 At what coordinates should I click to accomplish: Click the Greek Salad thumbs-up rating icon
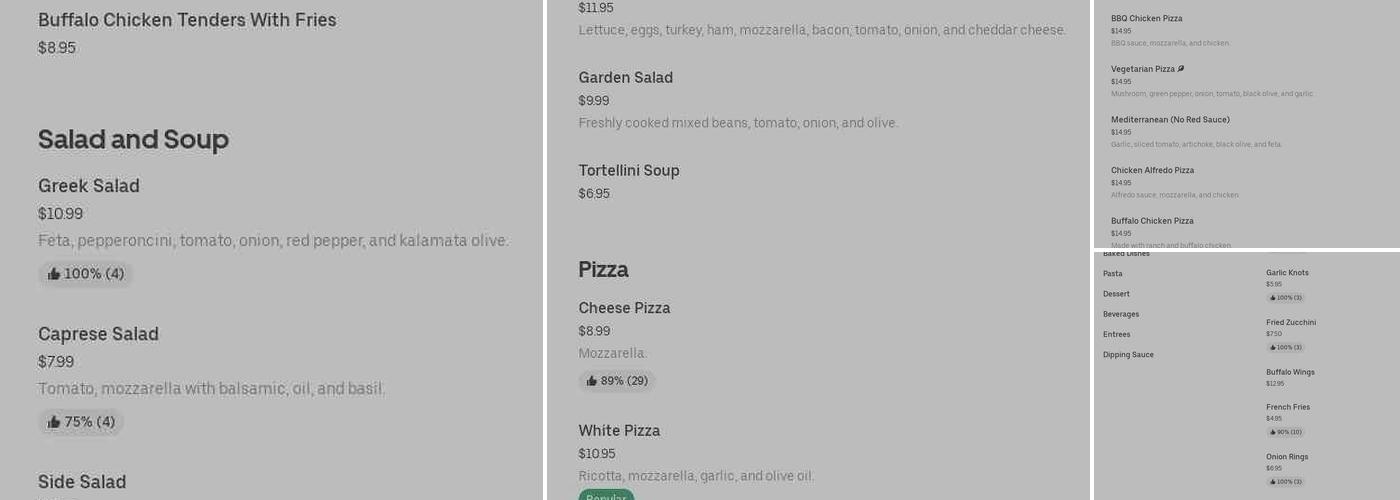54,274
